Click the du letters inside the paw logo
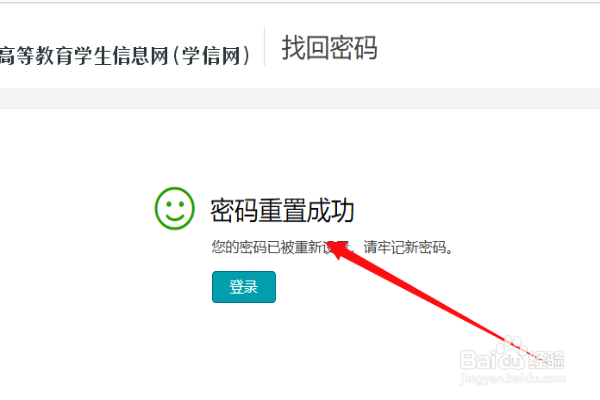This screenshot has width=600, height=400. [511, 361]
